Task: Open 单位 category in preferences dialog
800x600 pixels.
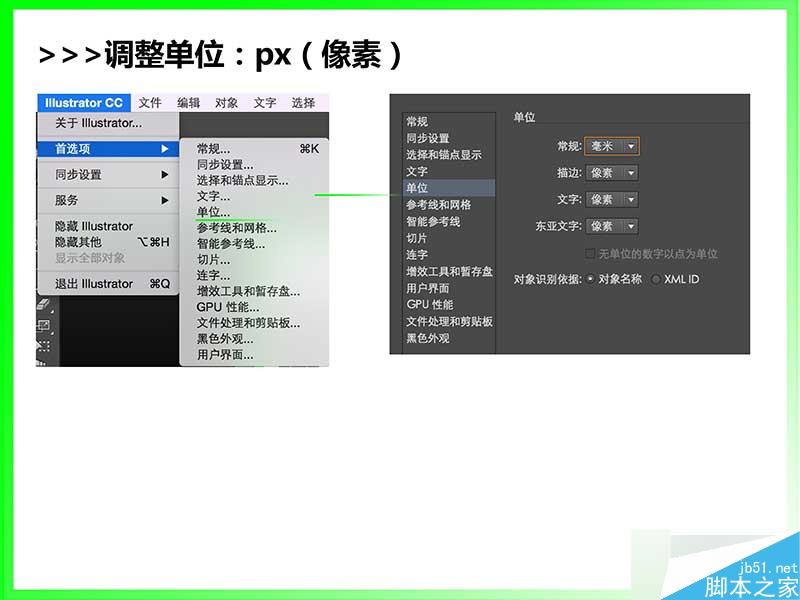Action: coord(449,188)
